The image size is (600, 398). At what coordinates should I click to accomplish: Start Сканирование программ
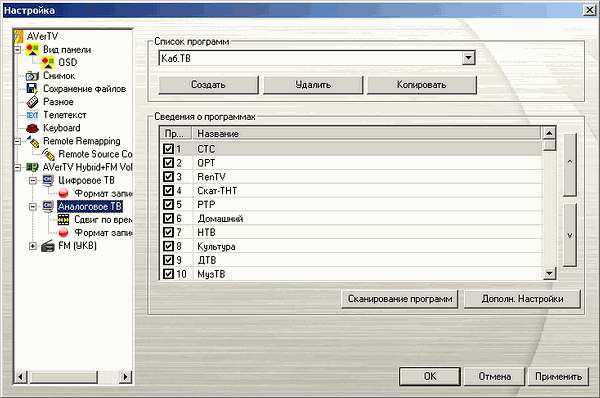[x=399, y=299]
